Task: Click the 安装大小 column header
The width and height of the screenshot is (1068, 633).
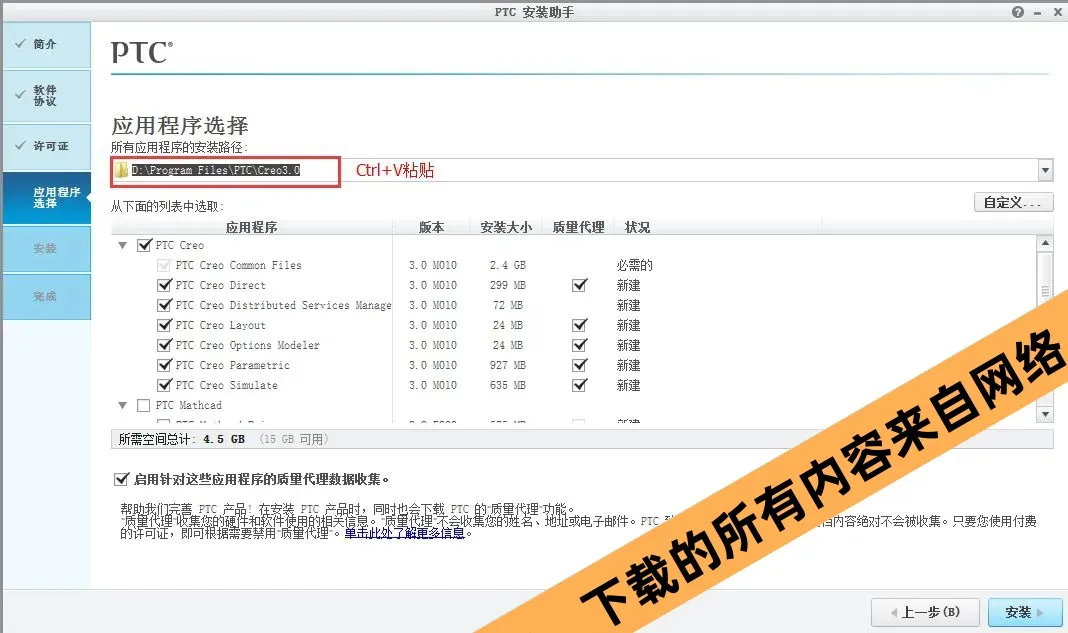Action: pos(506,227)
